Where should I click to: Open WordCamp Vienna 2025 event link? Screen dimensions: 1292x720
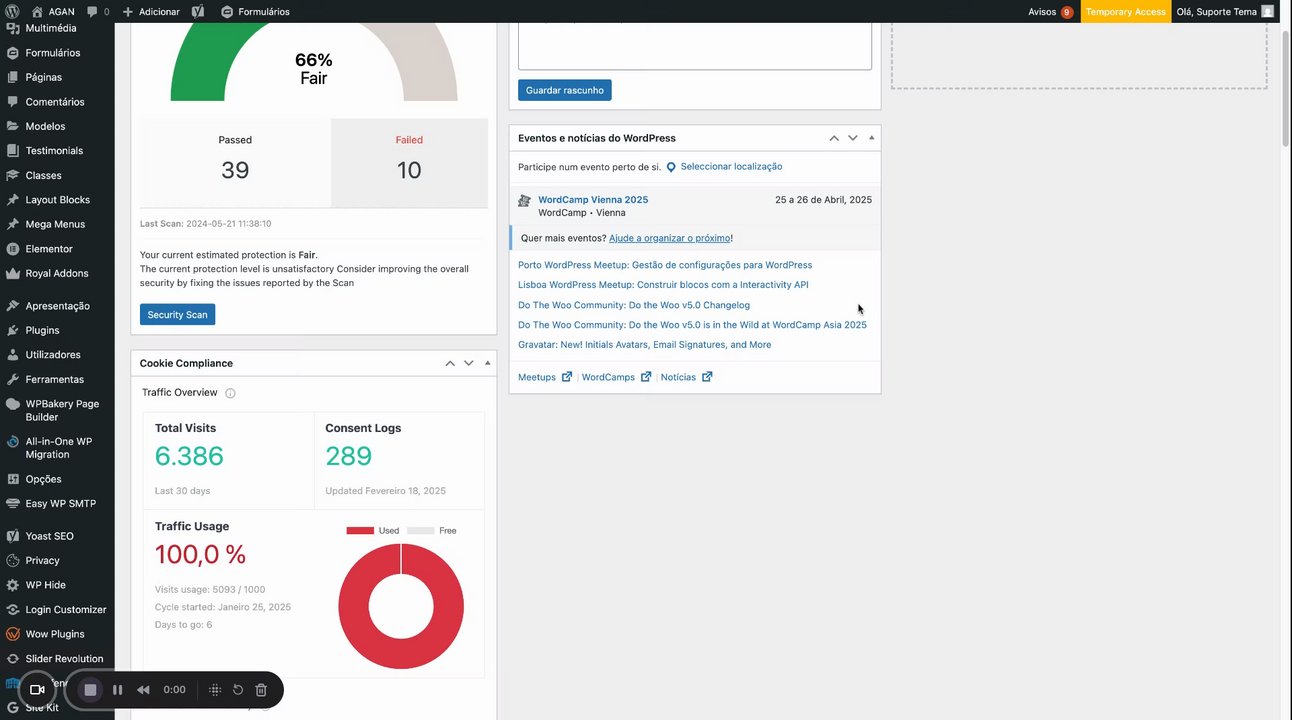[x=593, y=200]
